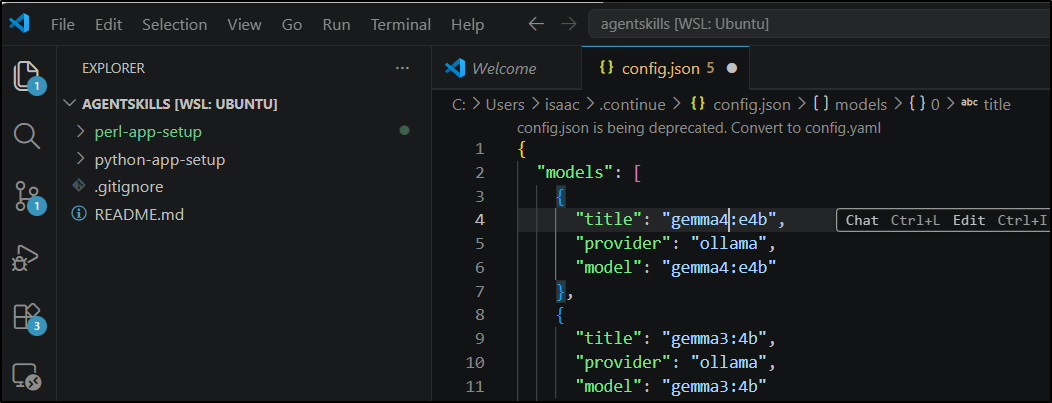Screen dimensions: 1052x403
Task: Open the Source Control view
Action: [x=27, y=196]
